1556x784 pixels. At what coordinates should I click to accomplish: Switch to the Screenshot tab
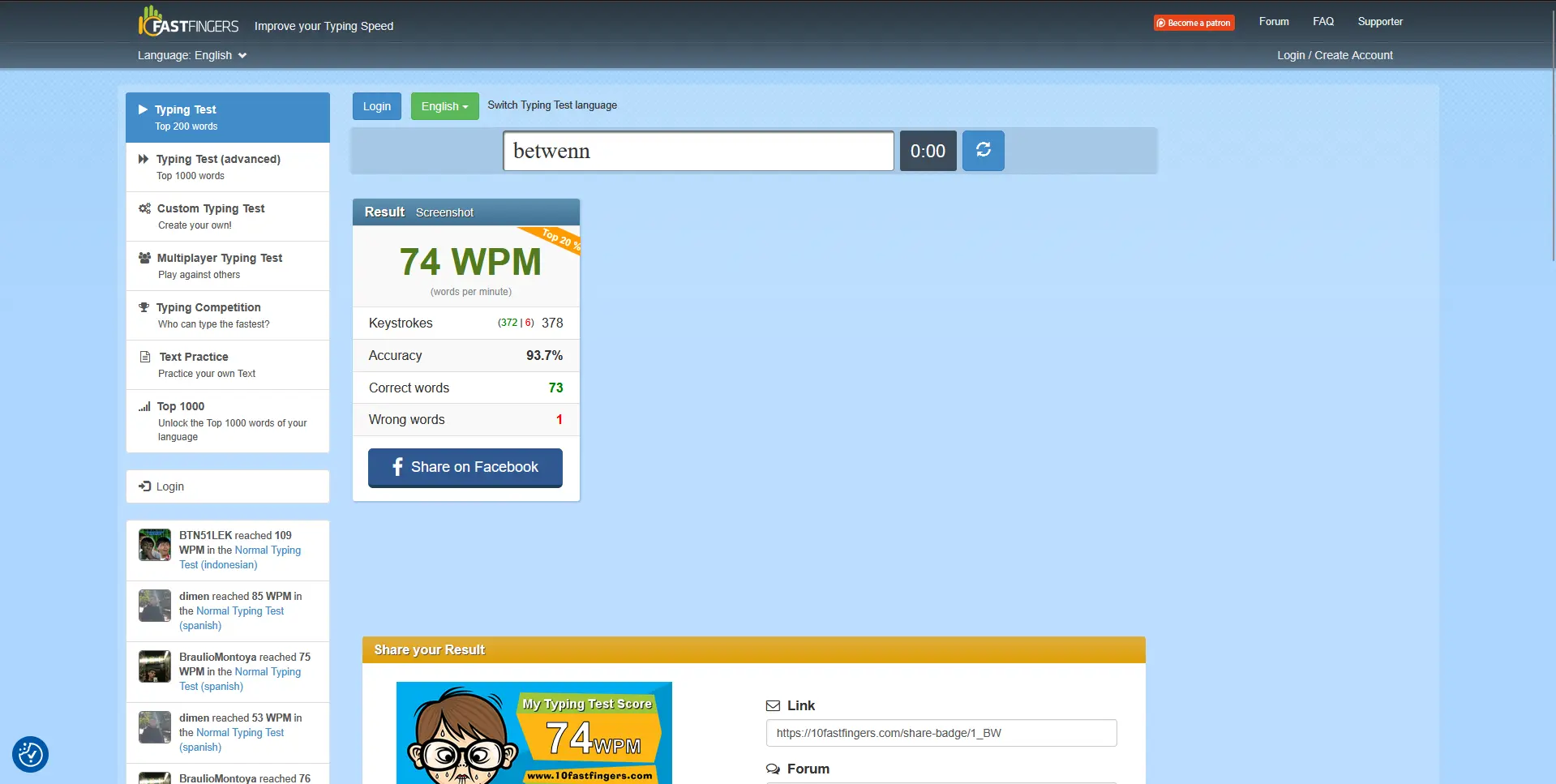pos(444,212)
